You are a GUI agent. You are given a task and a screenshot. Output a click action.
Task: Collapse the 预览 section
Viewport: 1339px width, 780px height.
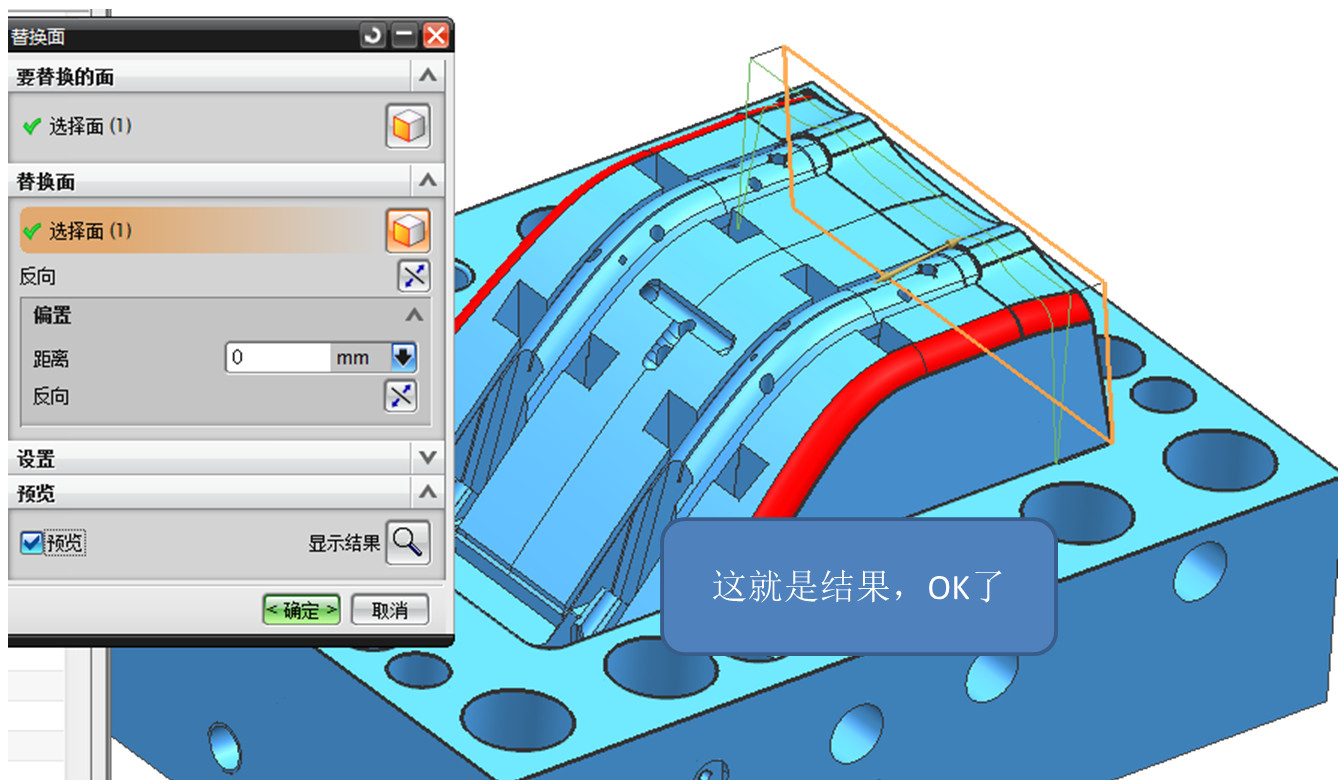click(x=427, y=492)
